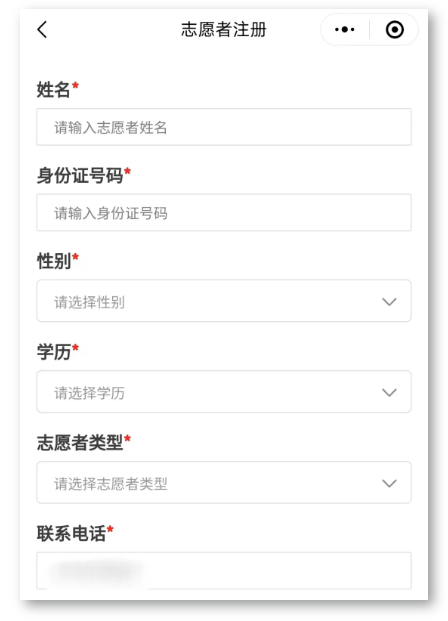Click the 学历 field label
The height and width of the screenshot is (621, 448).
[53, 352]
